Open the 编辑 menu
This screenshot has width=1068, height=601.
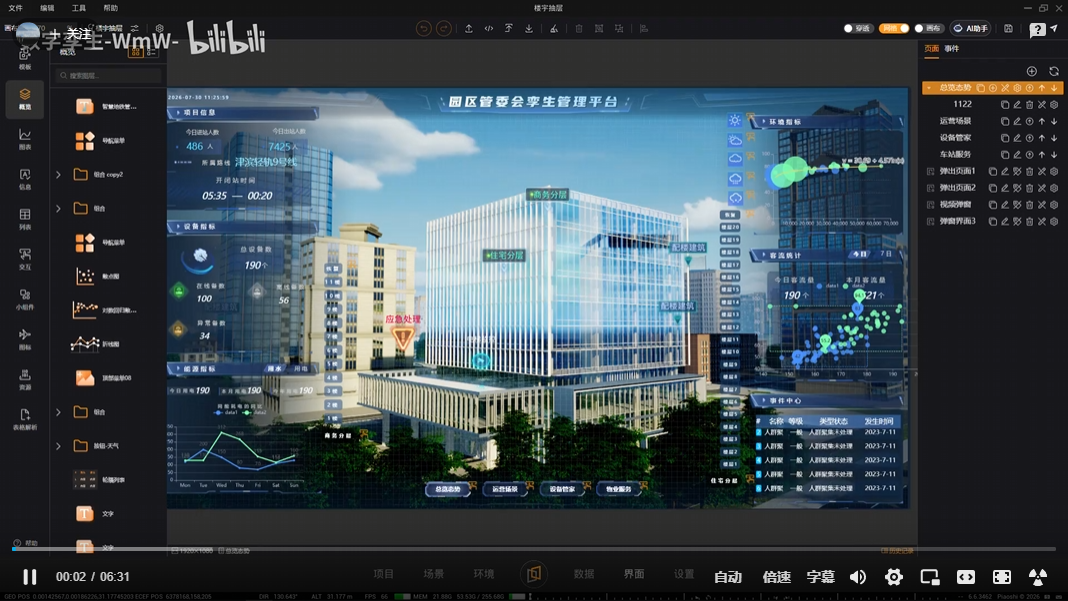[x=47, y=8]
